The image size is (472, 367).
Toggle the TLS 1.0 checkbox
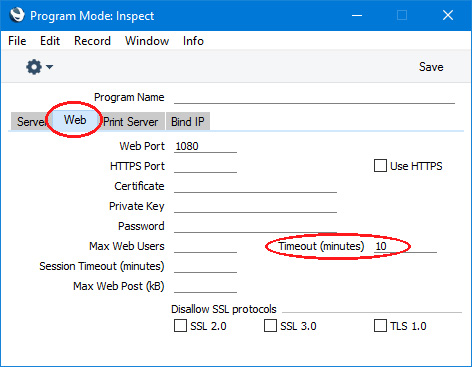point(380,326)
